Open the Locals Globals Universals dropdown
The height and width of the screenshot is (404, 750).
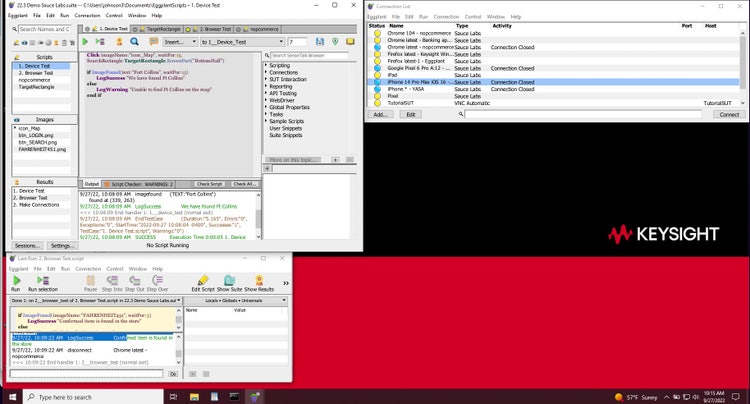coord(235,298)
